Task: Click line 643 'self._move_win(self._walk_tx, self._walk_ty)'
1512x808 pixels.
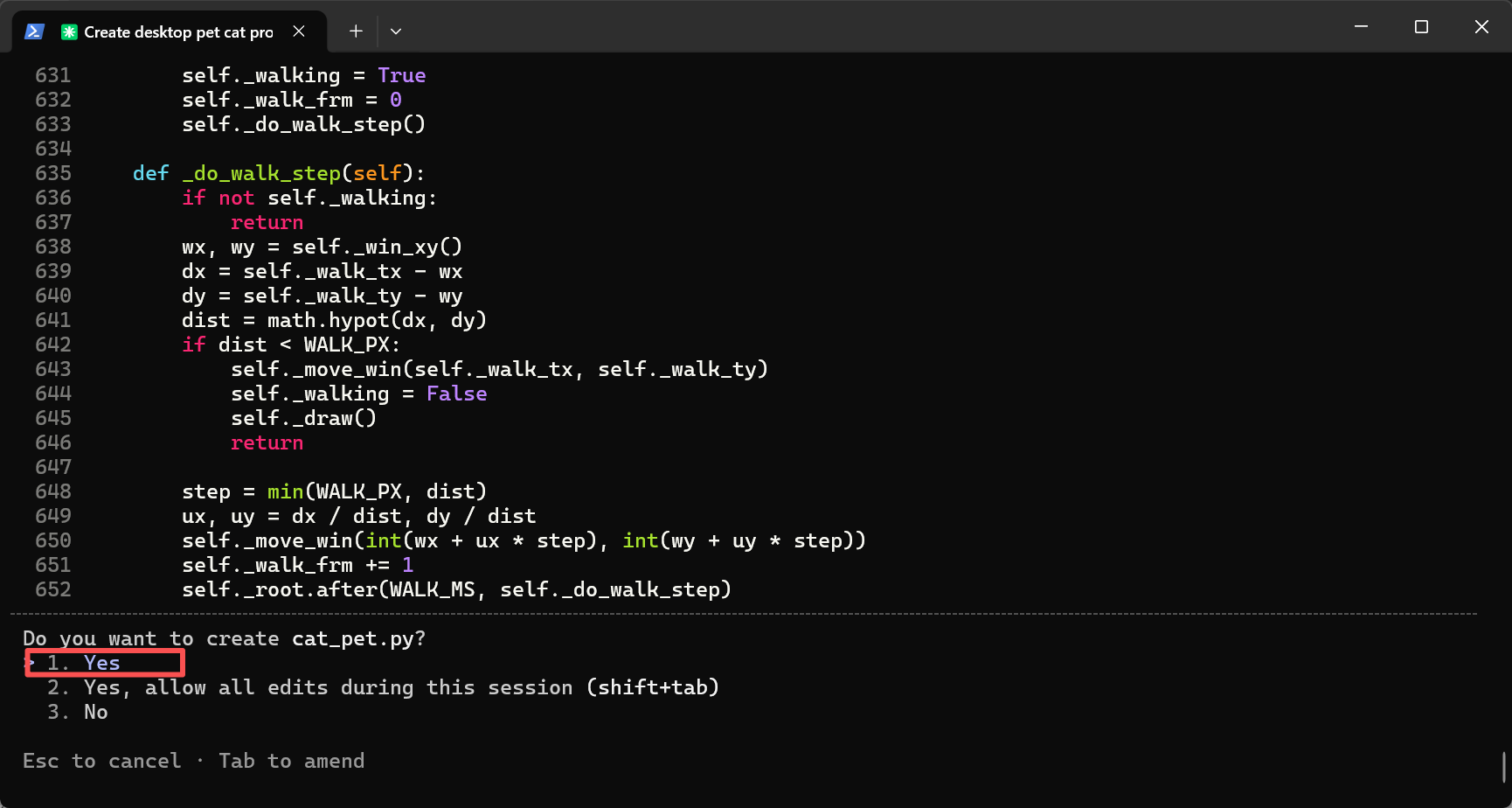Action: [x=499, y=369]
